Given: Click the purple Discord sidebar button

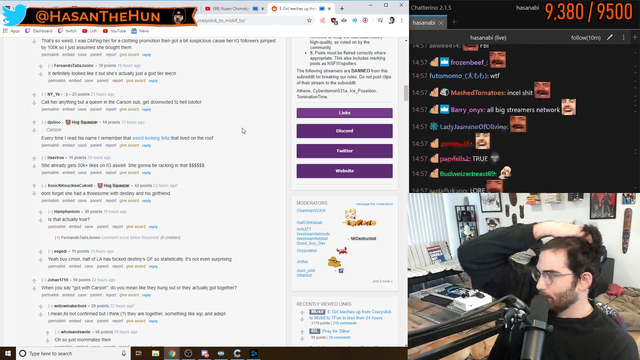Looking at the screenshot, I should pos(344,131).
